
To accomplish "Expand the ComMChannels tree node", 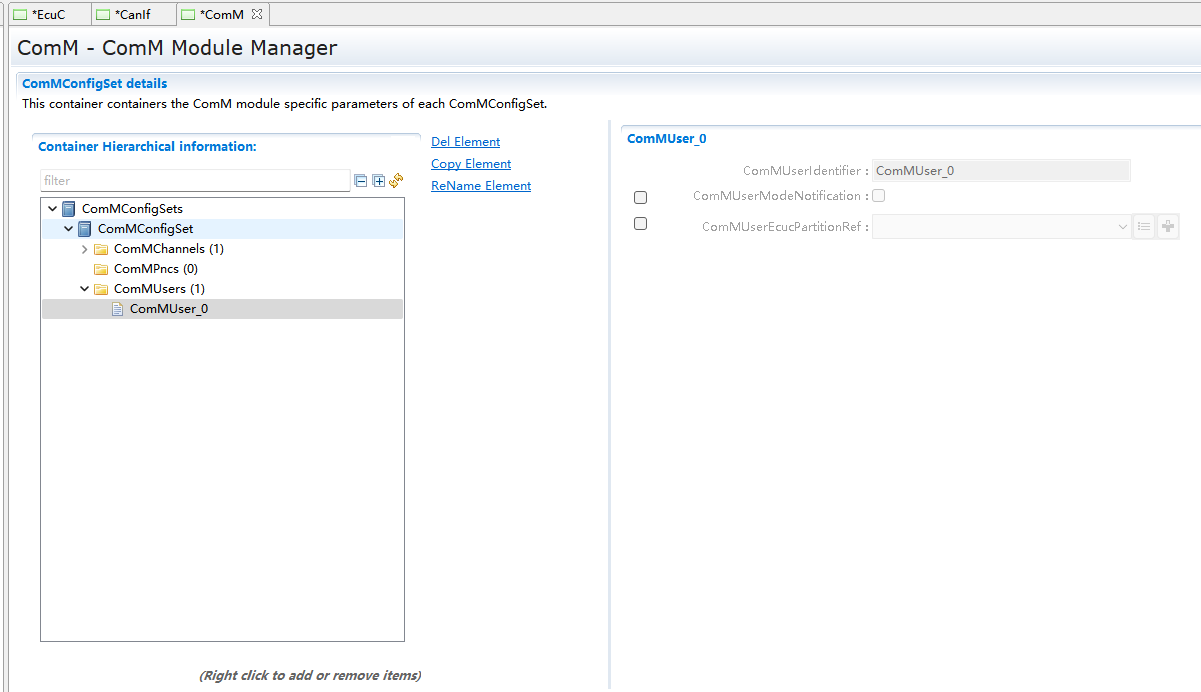I will (85, 249).
